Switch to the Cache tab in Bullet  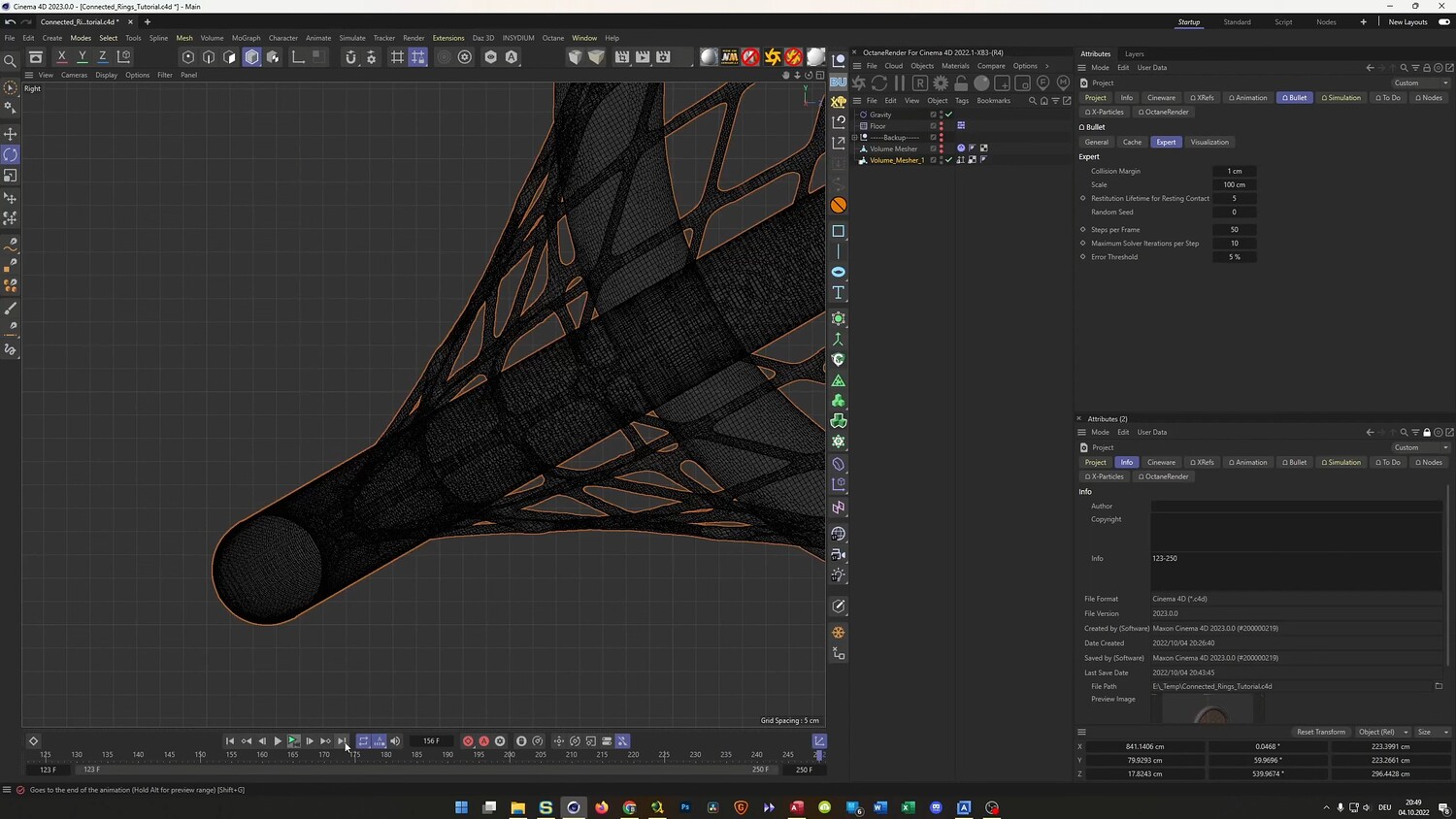point(1132,143)
